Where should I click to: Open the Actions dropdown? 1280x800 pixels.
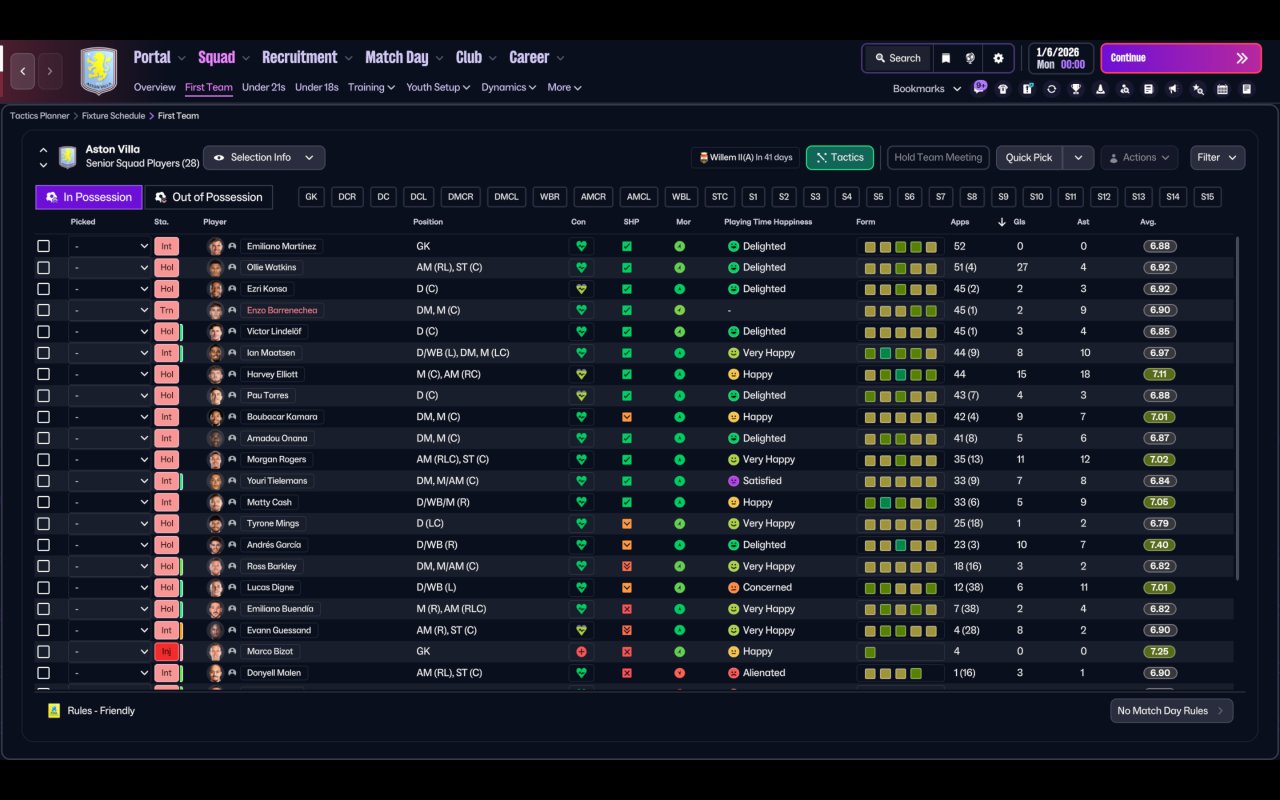click(x=1139, y=158)
